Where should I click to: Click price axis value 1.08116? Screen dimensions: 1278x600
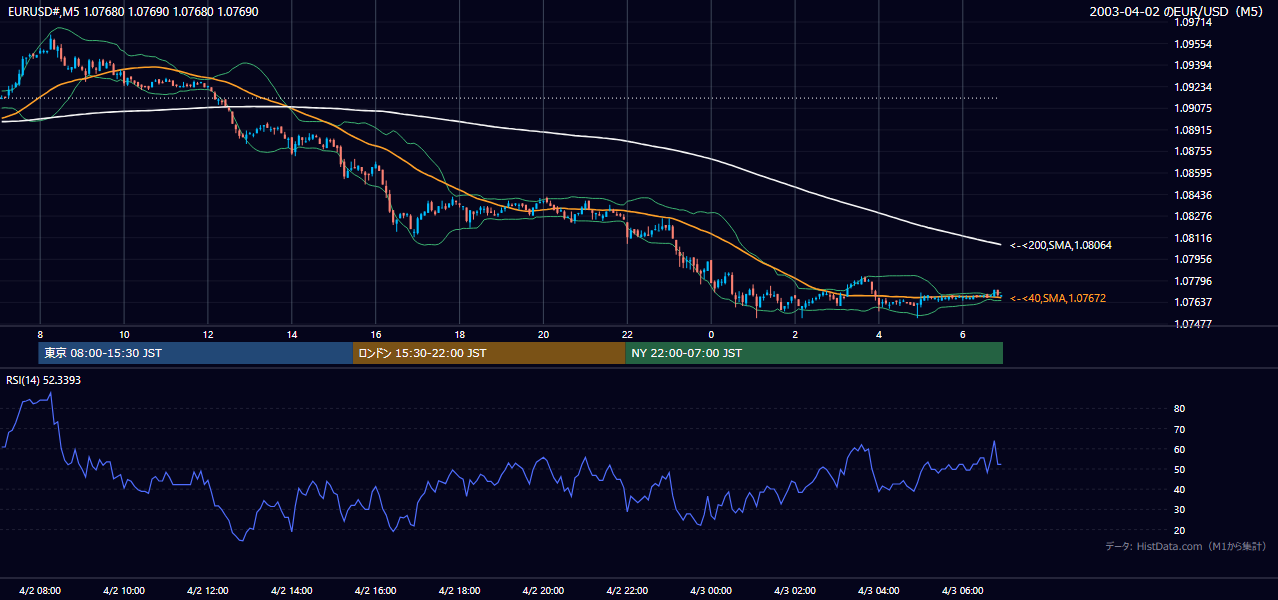[1192, 238]
